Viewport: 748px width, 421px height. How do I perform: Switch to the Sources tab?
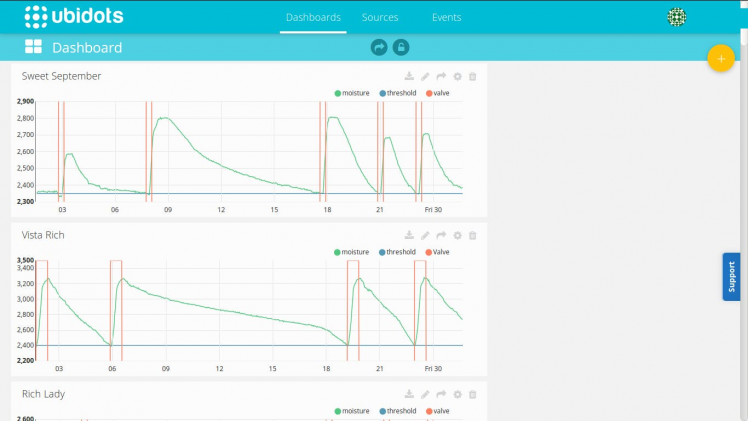pyautogui.click(x=380, y=17)
